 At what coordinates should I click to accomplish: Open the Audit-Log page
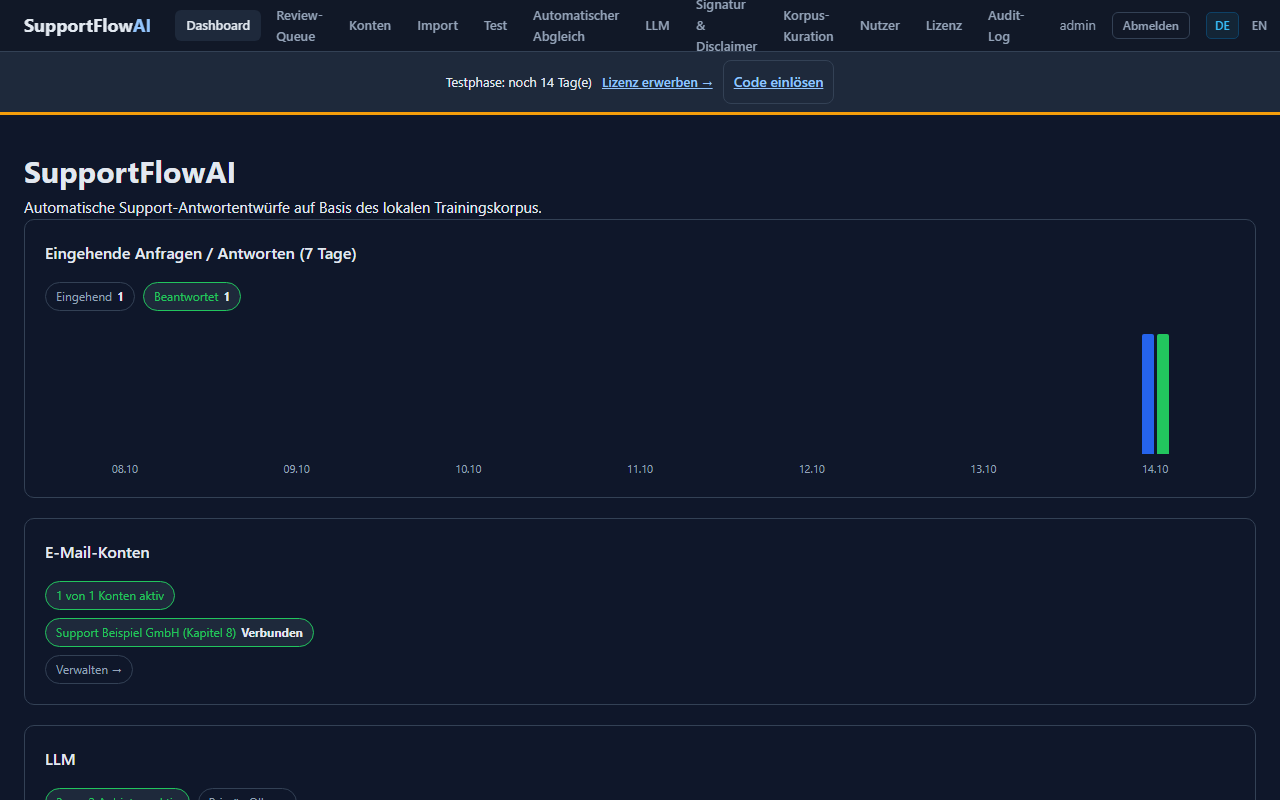1006,26
